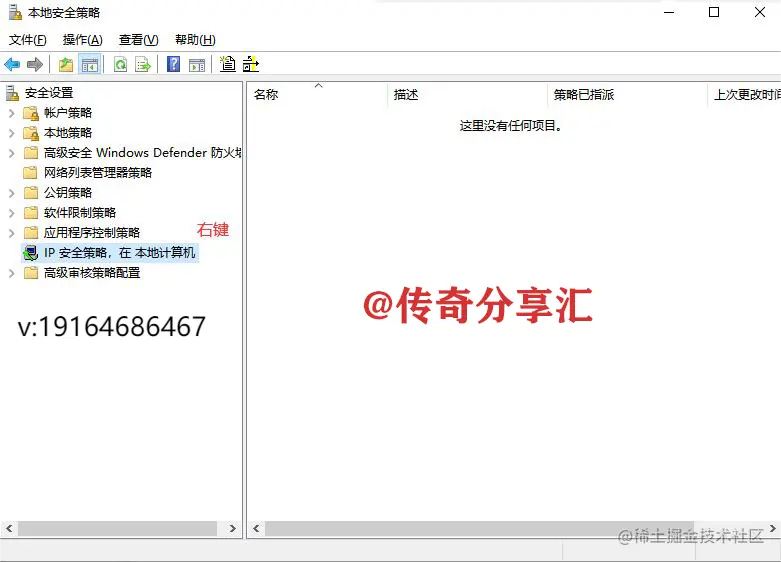Select 高级审核策略配置 in the tree
The height and width of the screenshot is (562, 781).
pos(92,273)
